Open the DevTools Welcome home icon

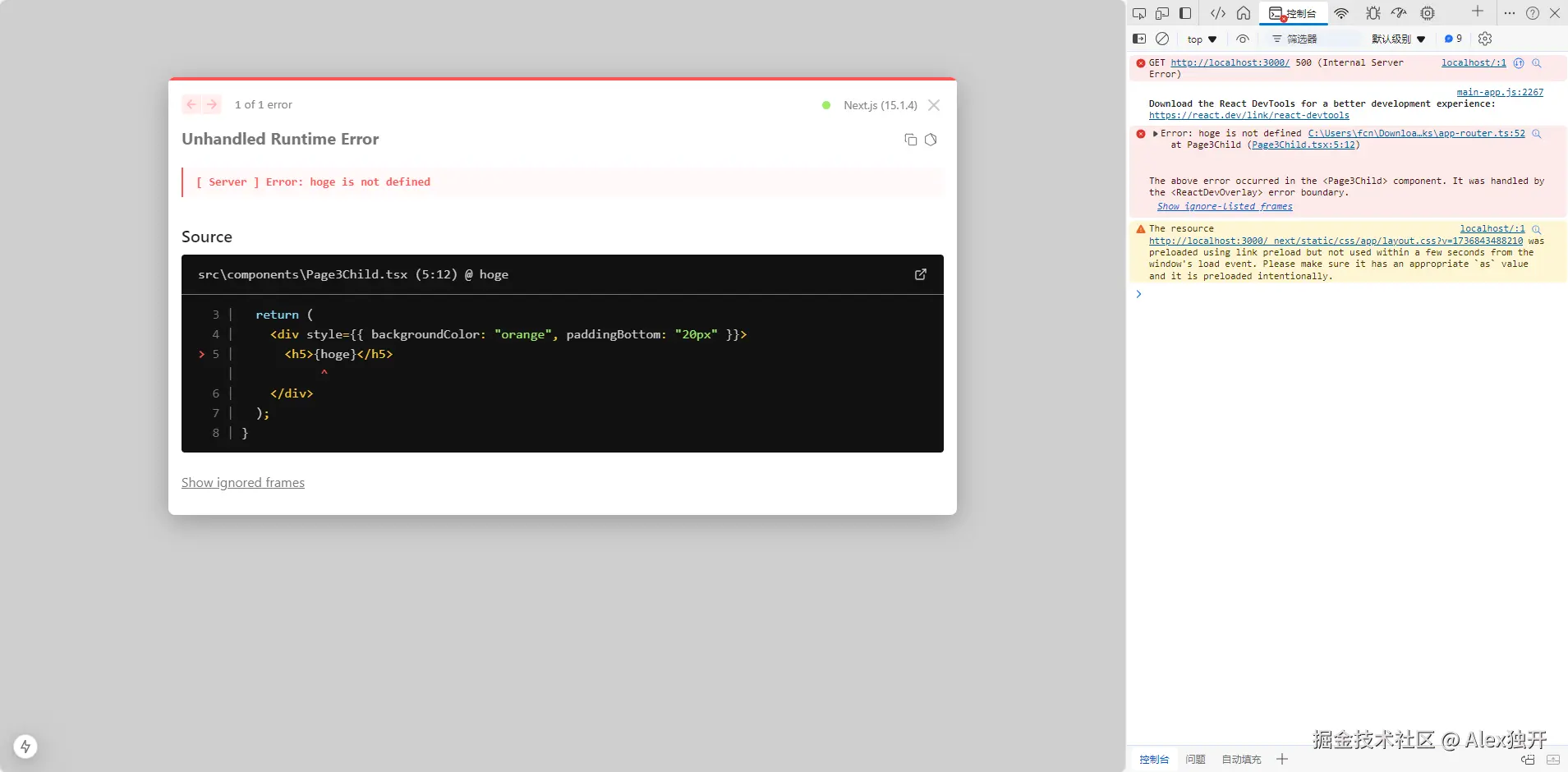point(1244,13)
